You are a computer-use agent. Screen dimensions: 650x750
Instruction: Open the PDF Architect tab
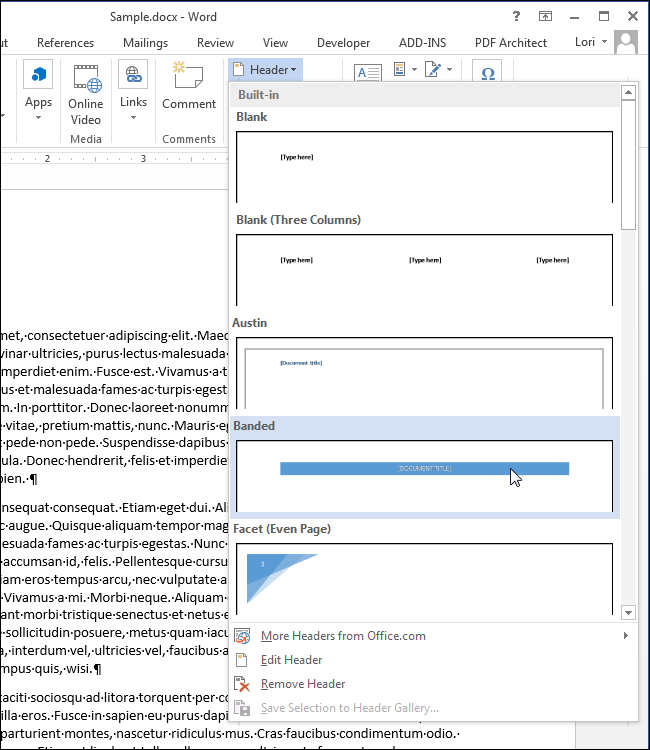pyautogui.click(x=511, y=43)
